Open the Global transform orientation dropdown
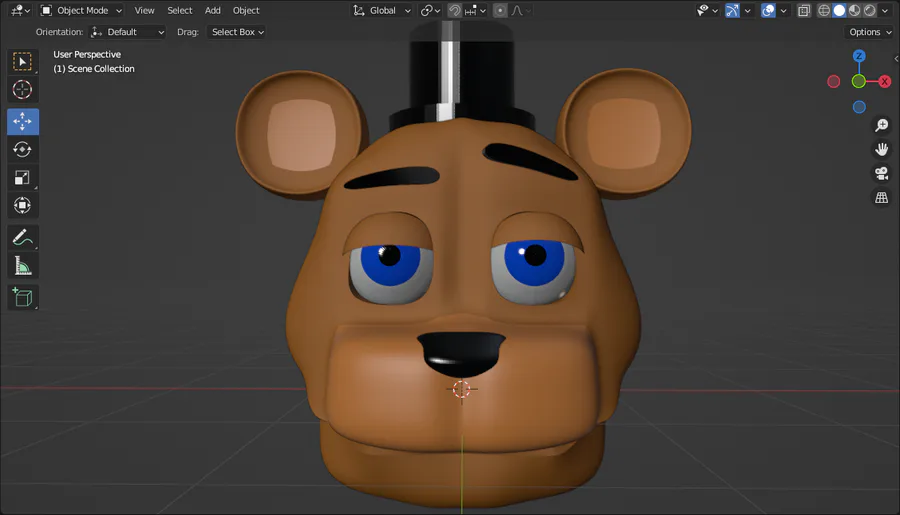 (382, 10)
